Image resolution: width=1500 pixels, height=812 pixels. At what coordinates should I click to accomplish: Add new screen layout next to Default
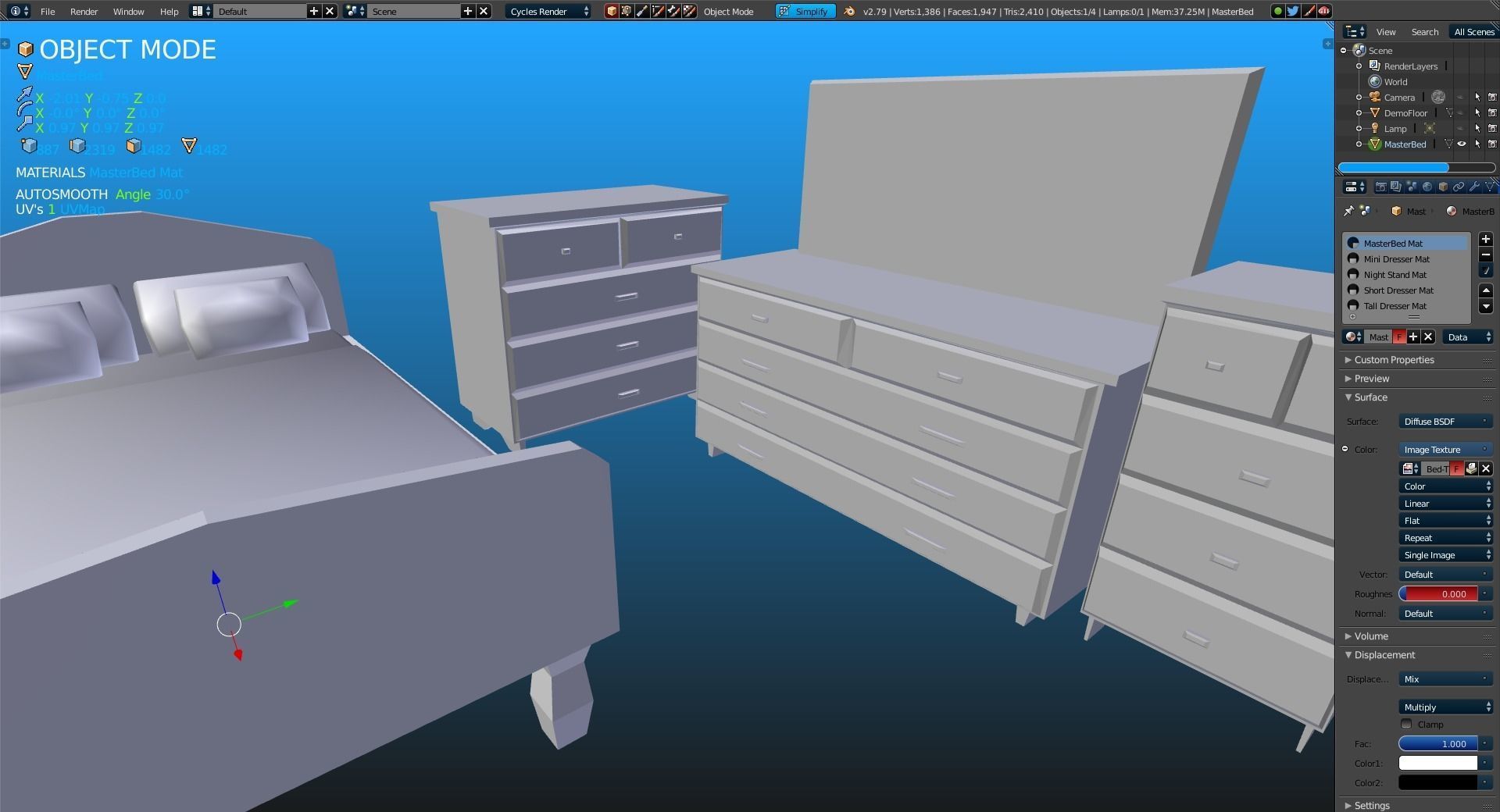(314, 11)
